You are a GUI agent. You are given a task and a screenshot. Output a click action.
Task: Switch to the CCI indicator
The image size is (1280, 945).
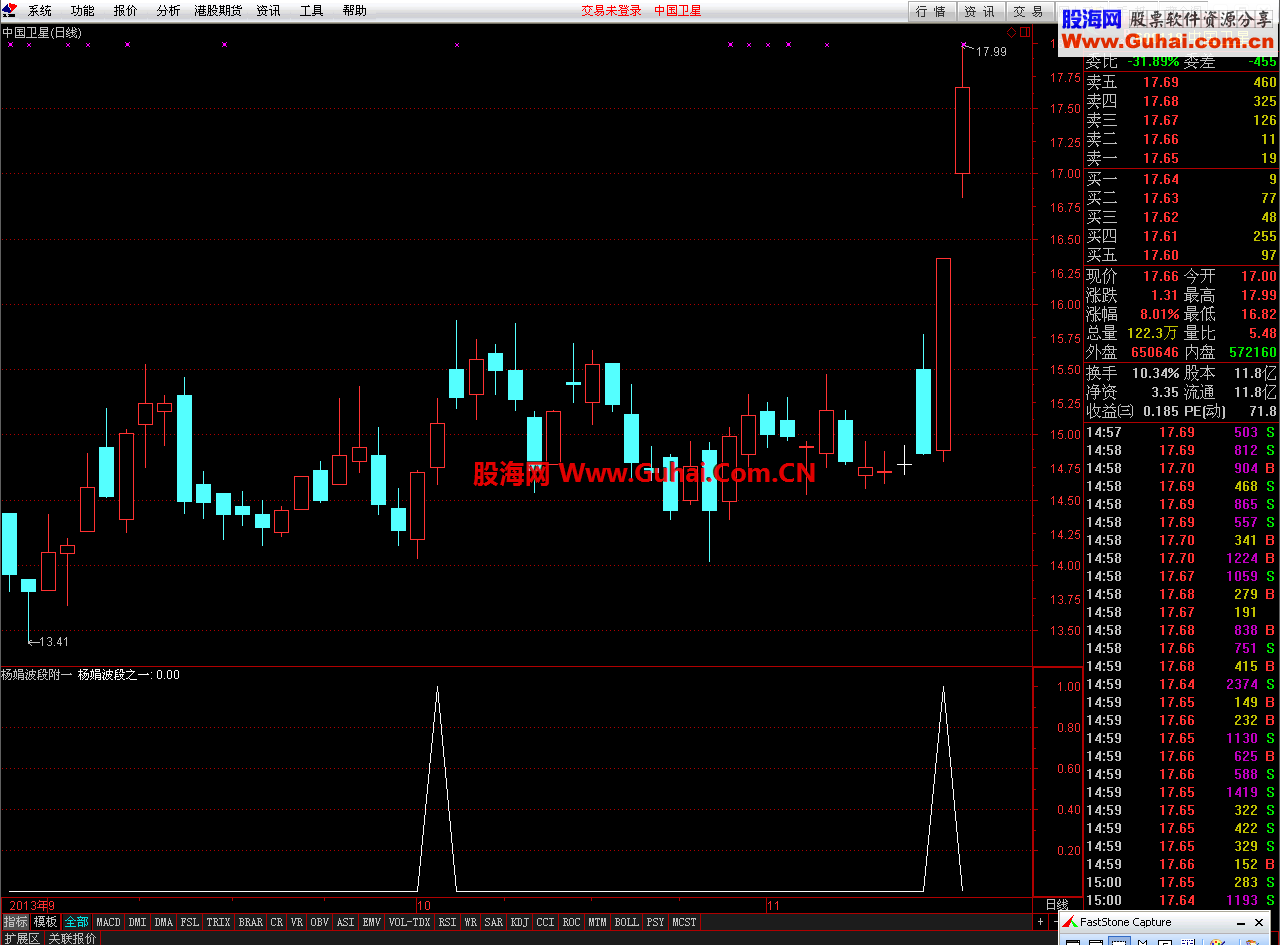tap(546, 922)
